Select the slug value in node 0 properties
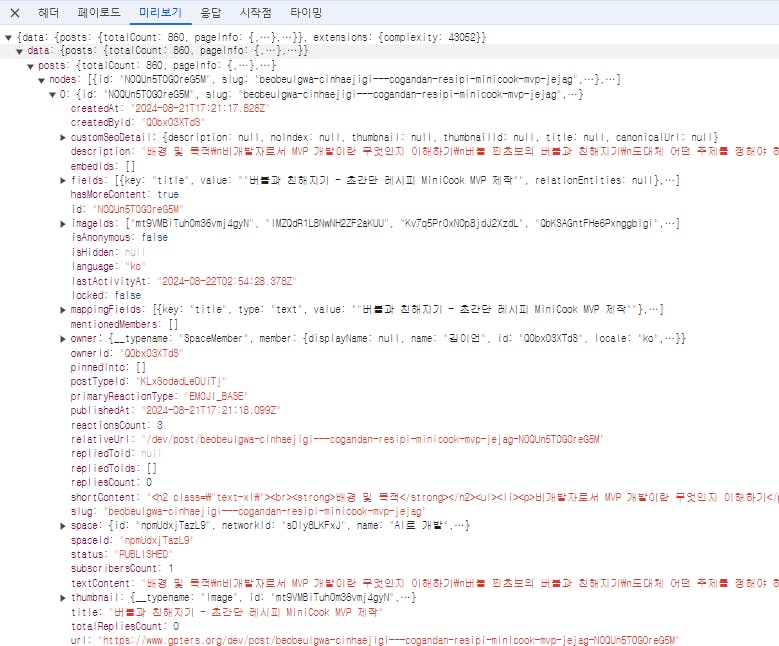This screenshot has width=779, height=646. (264, 511)
